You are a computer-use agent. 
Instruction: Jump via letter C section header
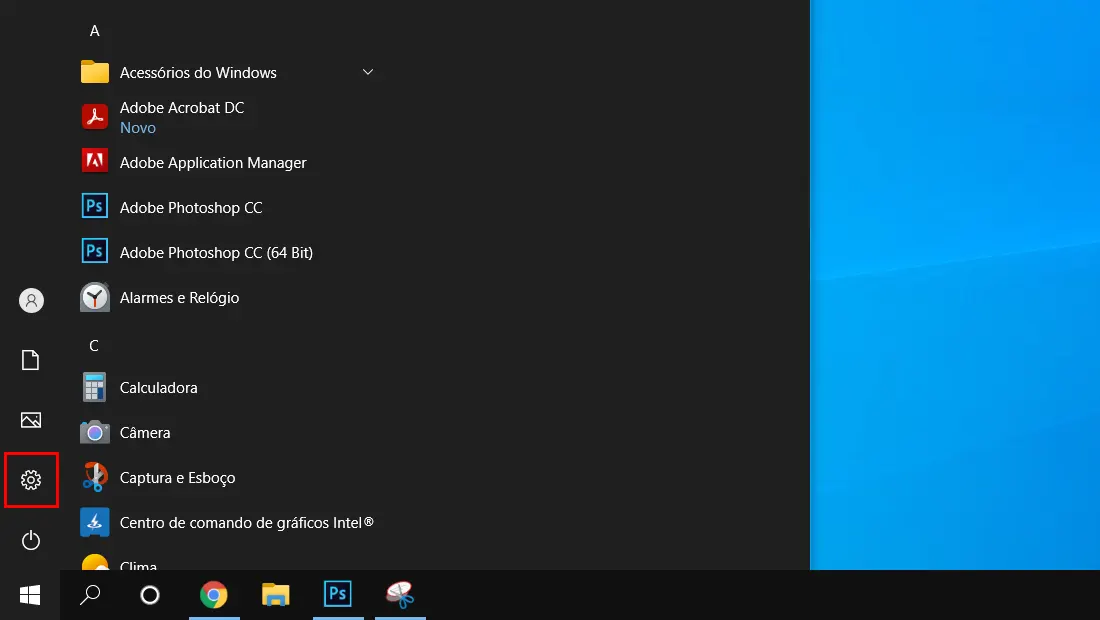(x=94, y=346)
